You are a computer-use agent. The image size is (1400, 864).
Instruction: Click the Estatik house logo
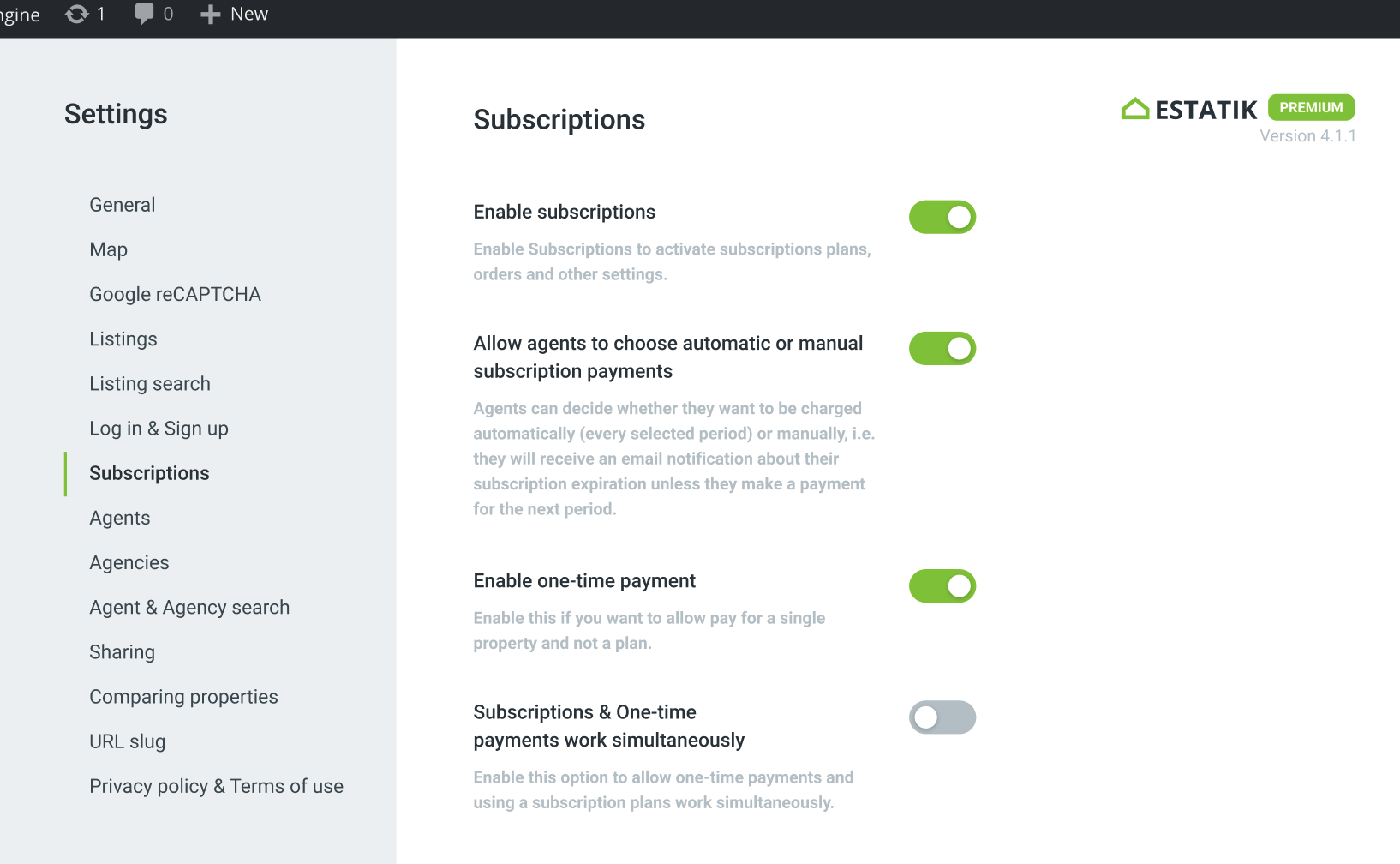pos(1134,108)
